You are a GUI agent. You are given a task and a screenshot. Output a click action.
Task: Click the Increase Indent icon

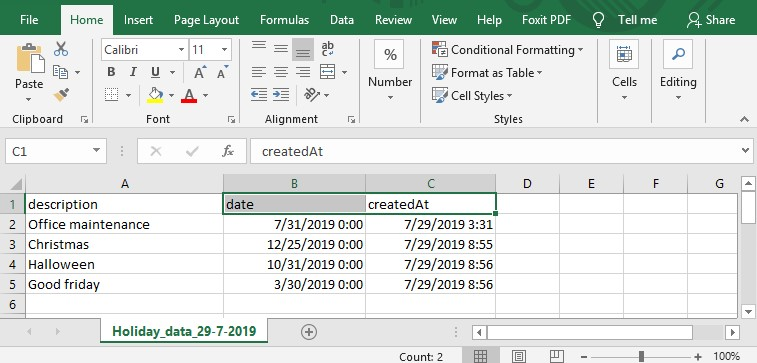coord(280,95)
